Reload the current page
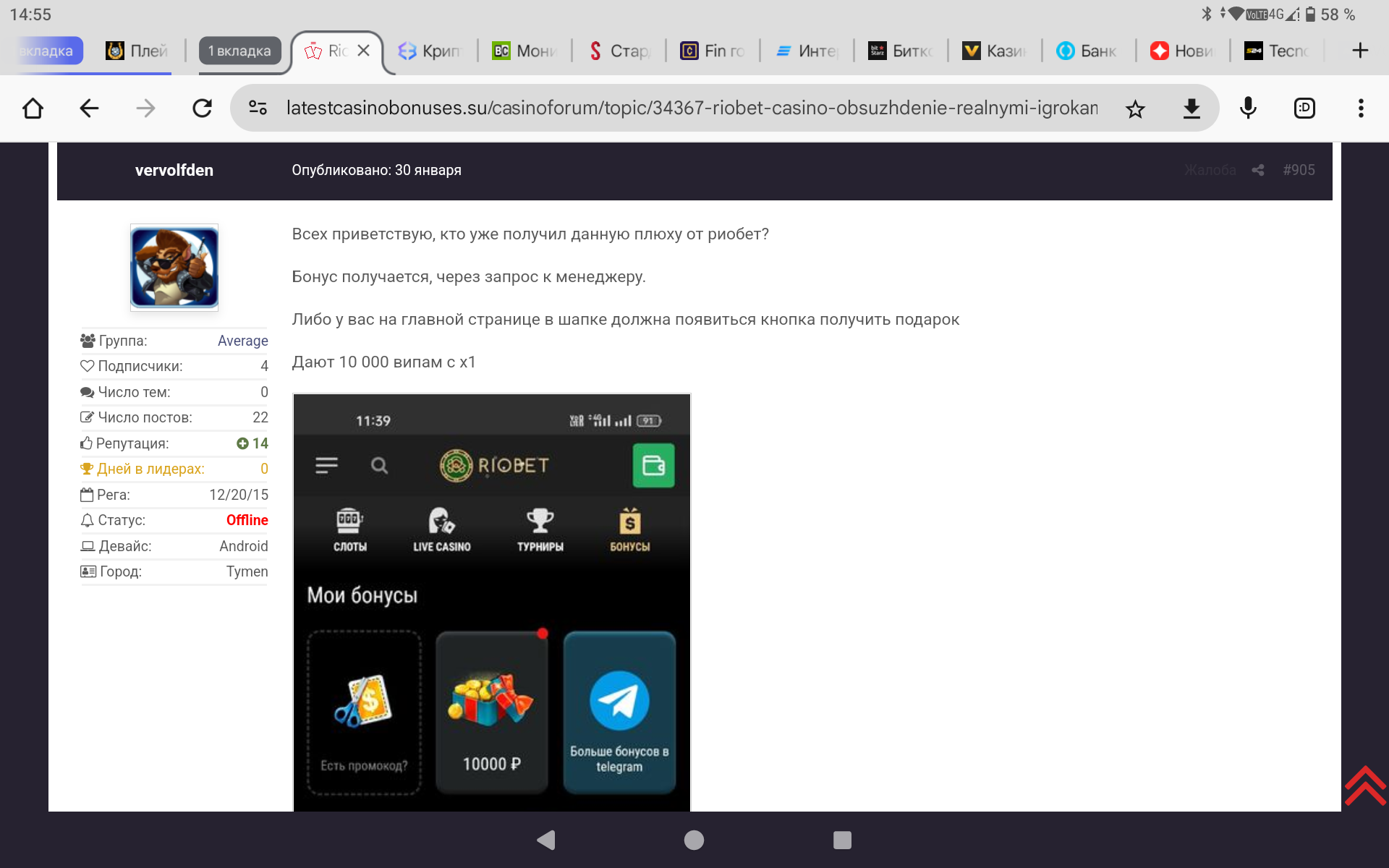Viewport: 1389px width, 868px height. click(x=202, y=109)
